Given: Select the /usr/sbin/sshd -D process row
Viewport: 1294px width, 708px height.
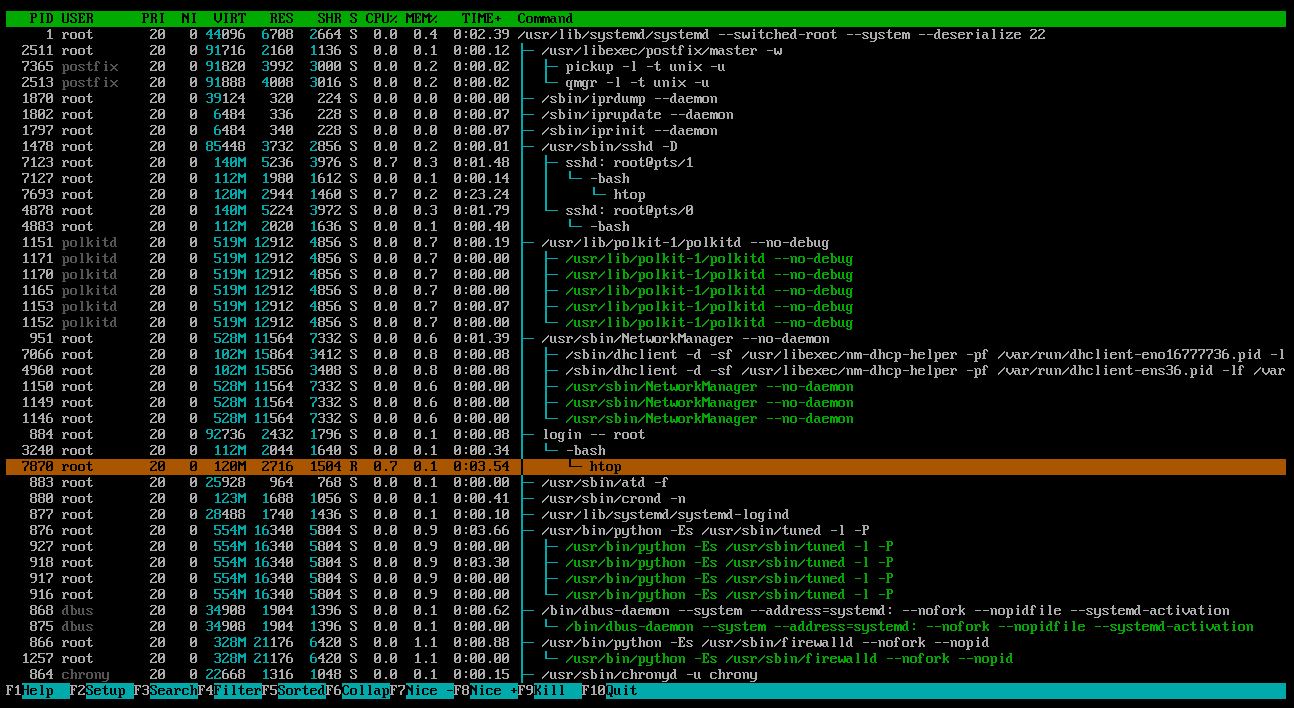Looking at the screenshot, I should tap(645, 146).
